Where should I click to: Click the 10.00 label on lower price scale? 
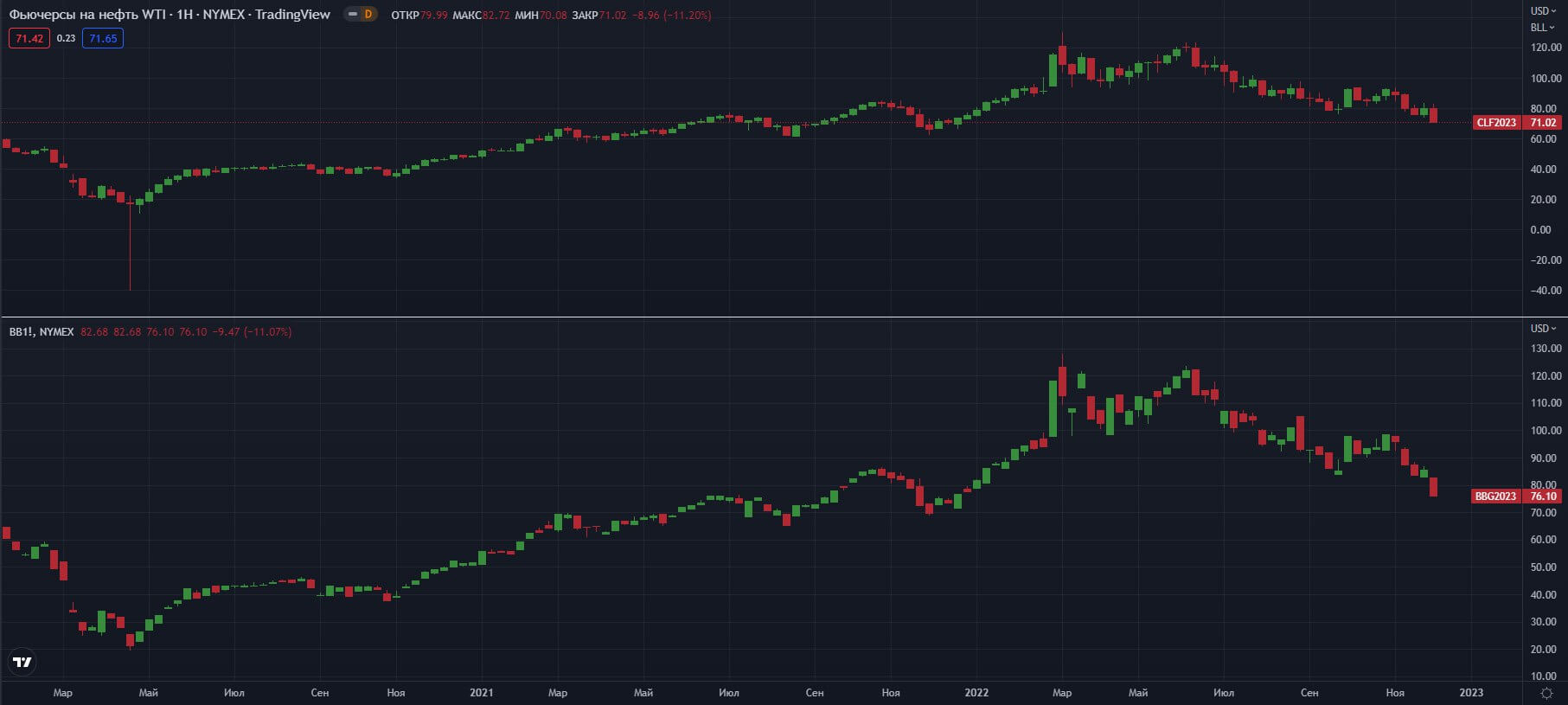click(1544, 676)
